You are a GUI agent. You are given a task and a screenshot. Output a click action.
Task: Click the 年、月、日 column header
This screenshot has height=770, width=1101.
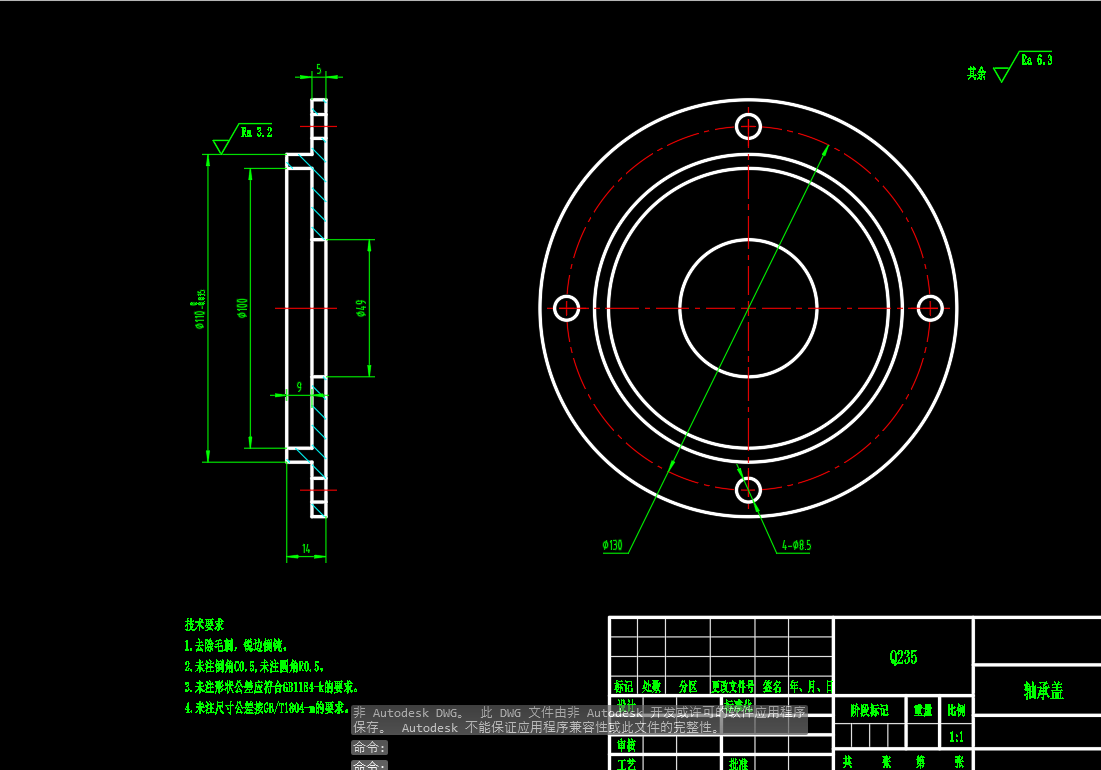click(811, 686)
